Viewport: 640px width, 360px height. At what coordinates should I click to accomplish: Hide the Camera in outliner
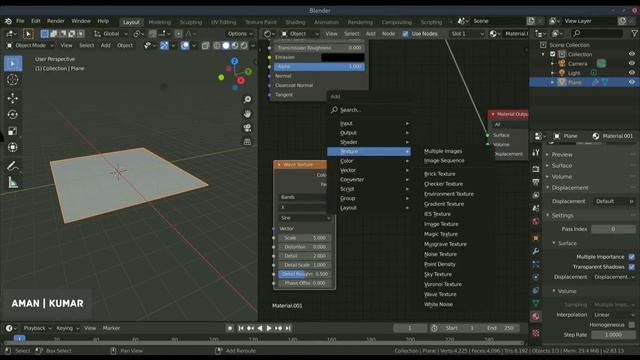coord(632,63)
